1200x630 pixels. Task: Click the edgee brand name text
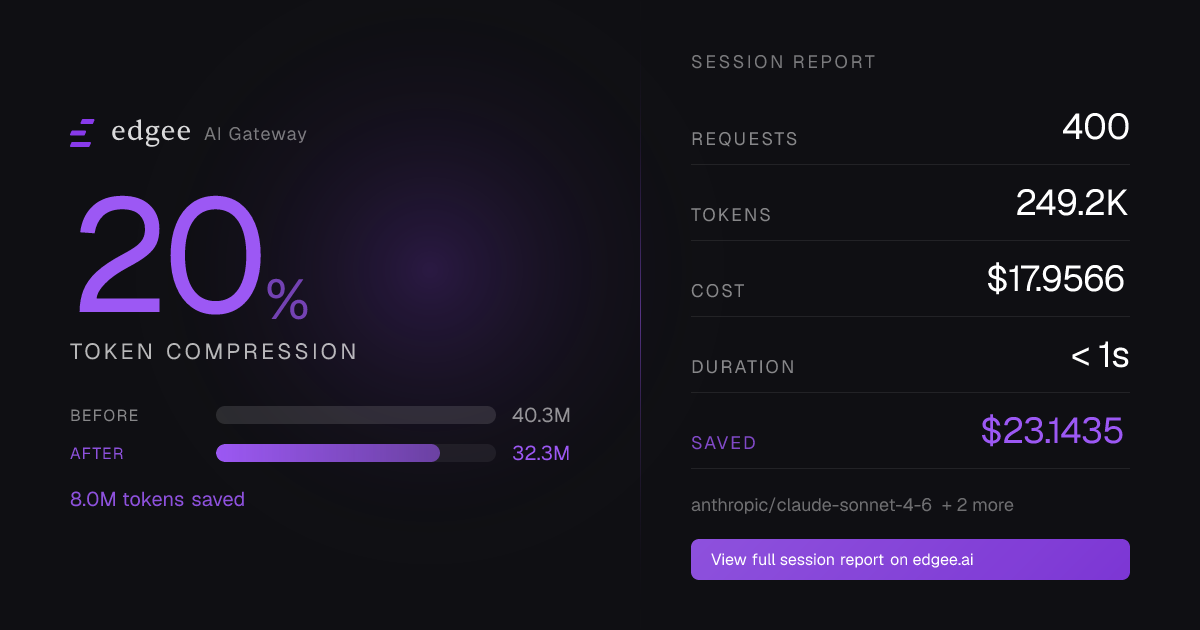(x=150, y=133)
